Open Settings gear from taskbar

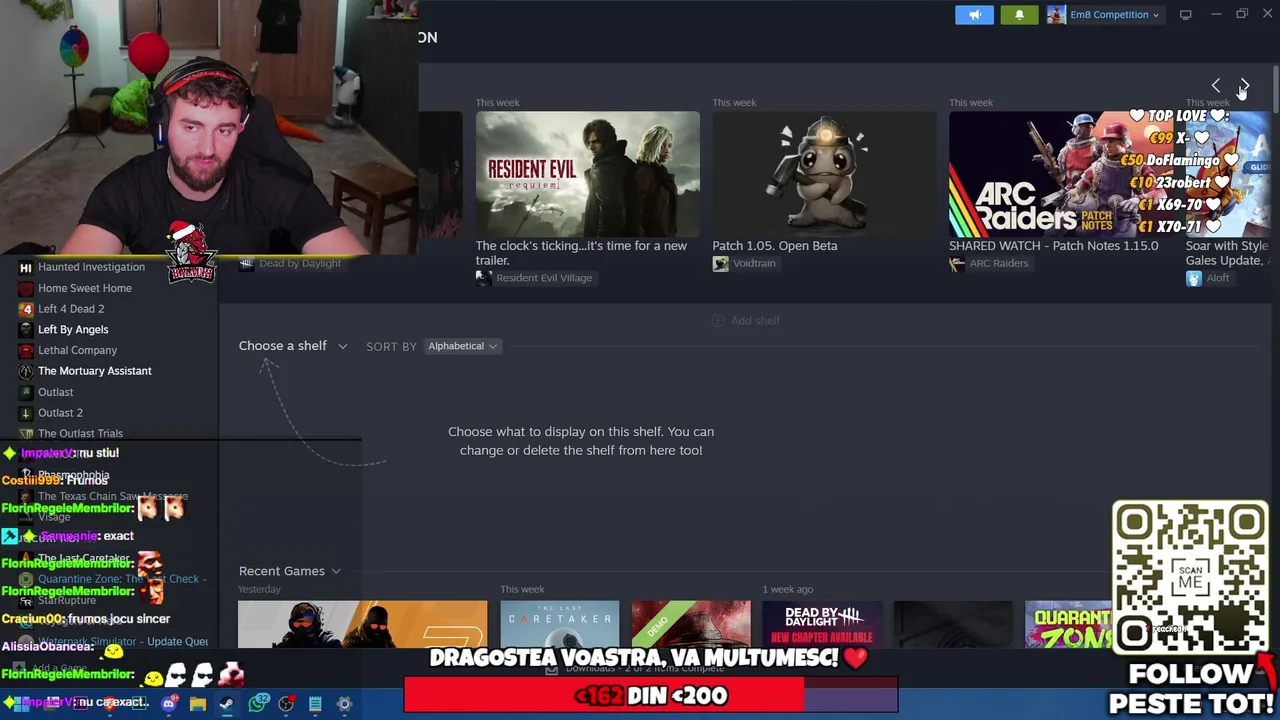[344, 704]
